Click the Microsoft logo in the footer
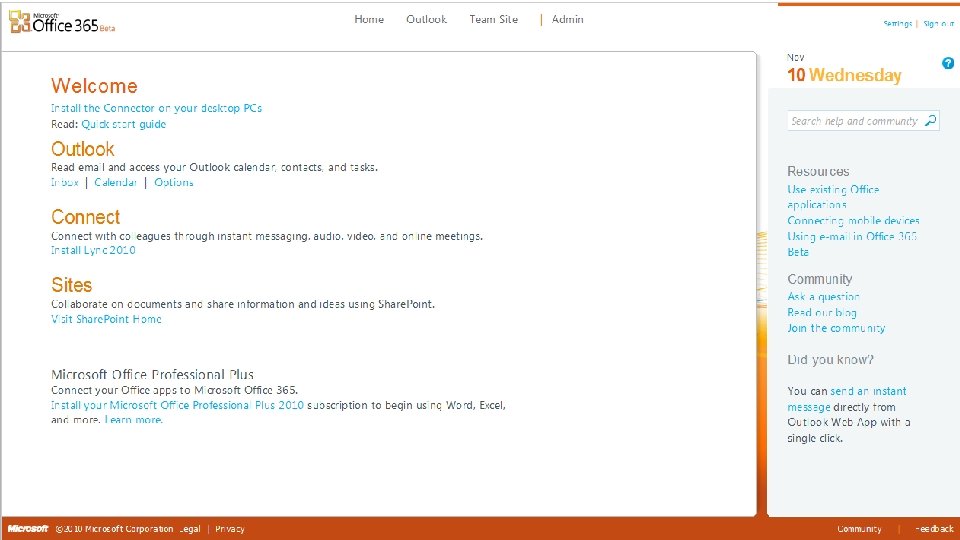Image resolution: width=960 pixels, height=540 pixels. click(28, 528)
